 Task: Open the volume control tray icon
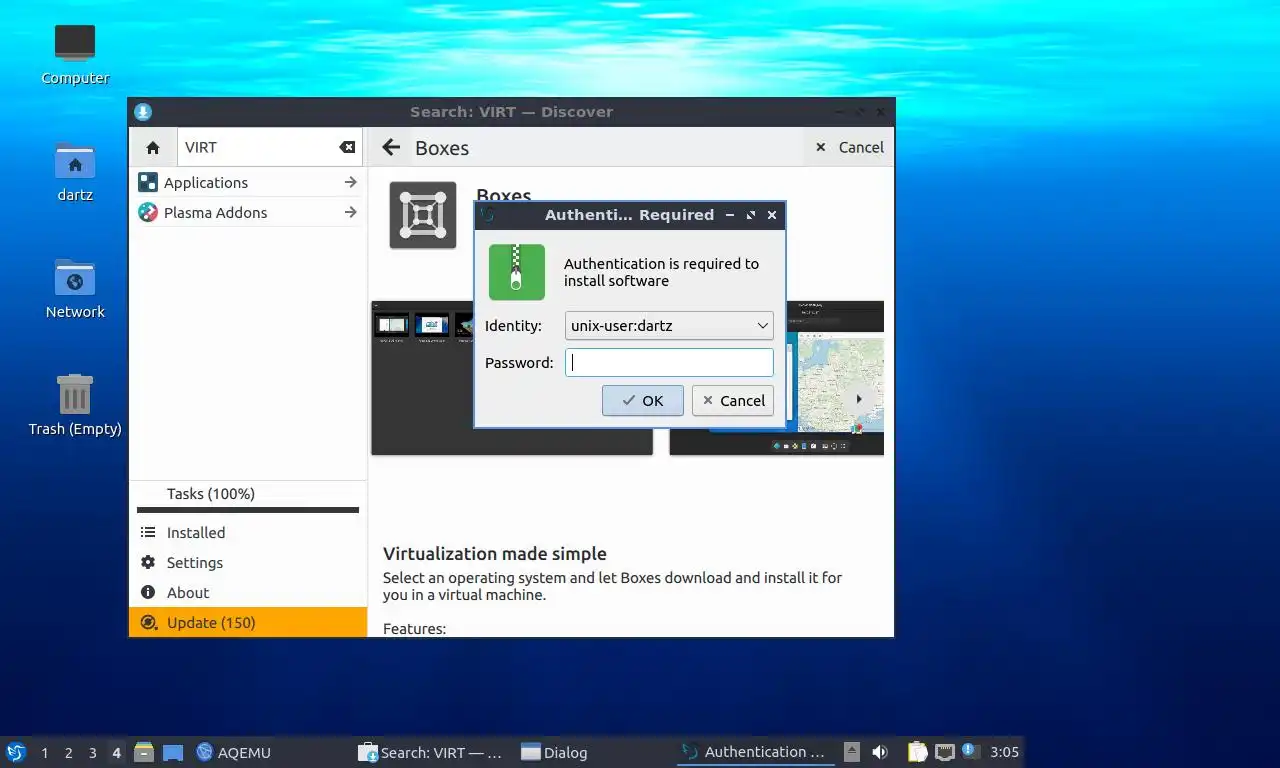880,752
